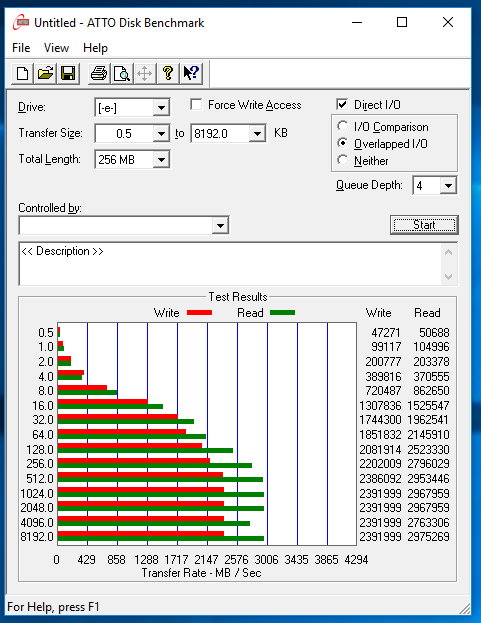This screenshot has width=481, height=623.
Task: Save benchmark results with floppy icon
Action: tap(68, 74)
